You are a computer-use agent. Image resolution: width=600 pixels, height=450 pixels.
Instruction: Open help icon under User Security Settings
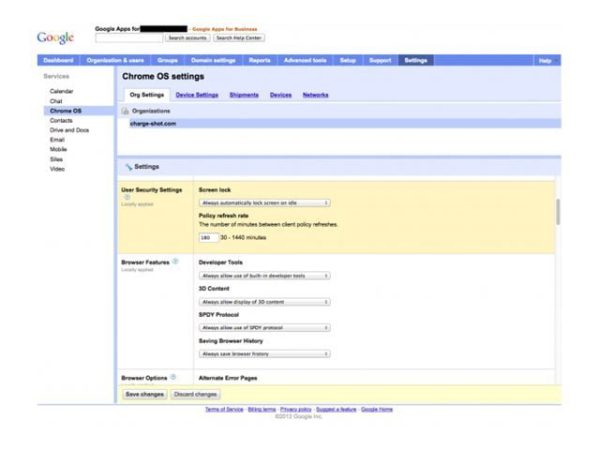(x=127, y=197)
